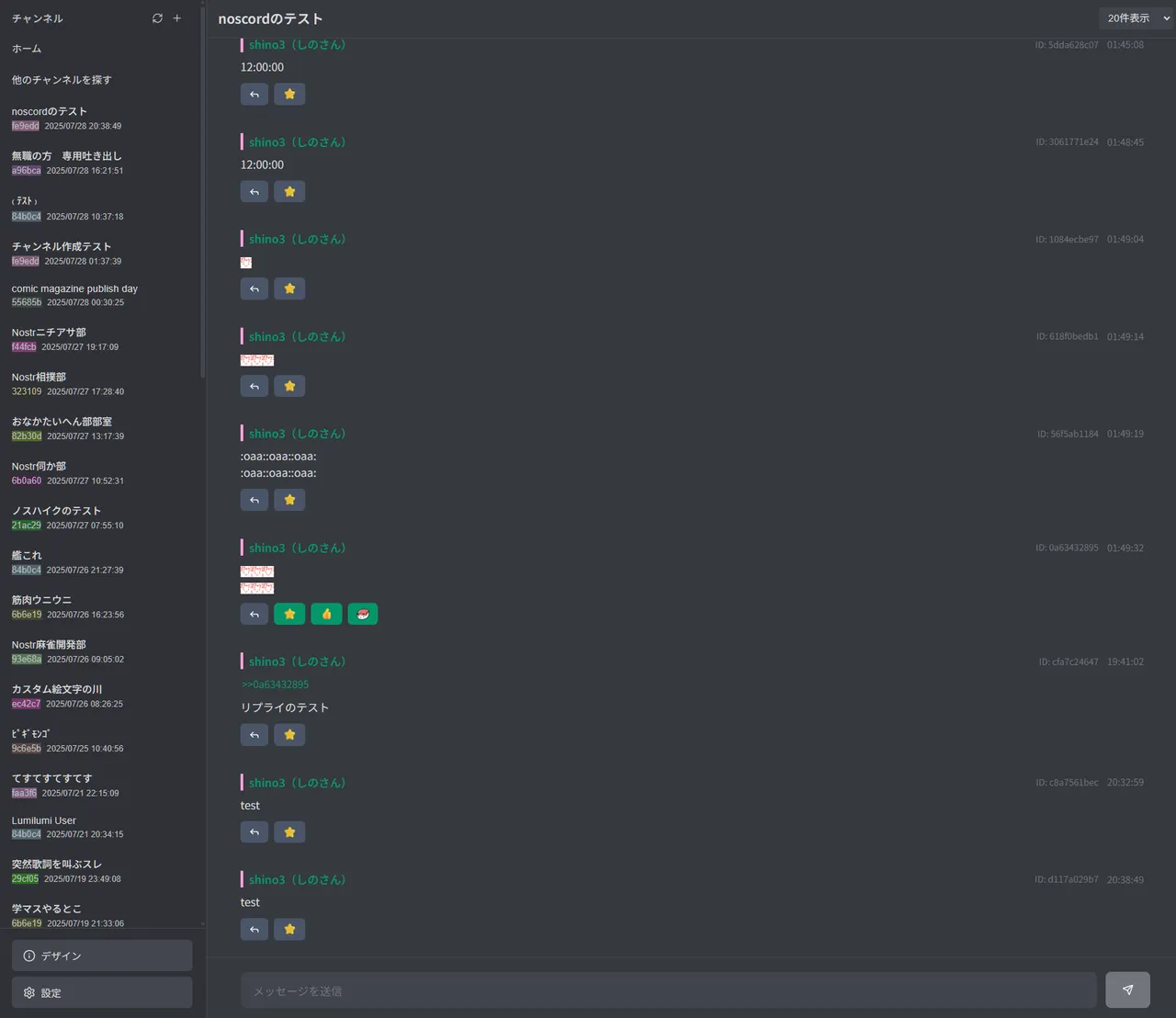Viewport: 1176px width, 1018px height.
Task: Reply to message ID 618f0bedb1
Action: click(254, 386)
